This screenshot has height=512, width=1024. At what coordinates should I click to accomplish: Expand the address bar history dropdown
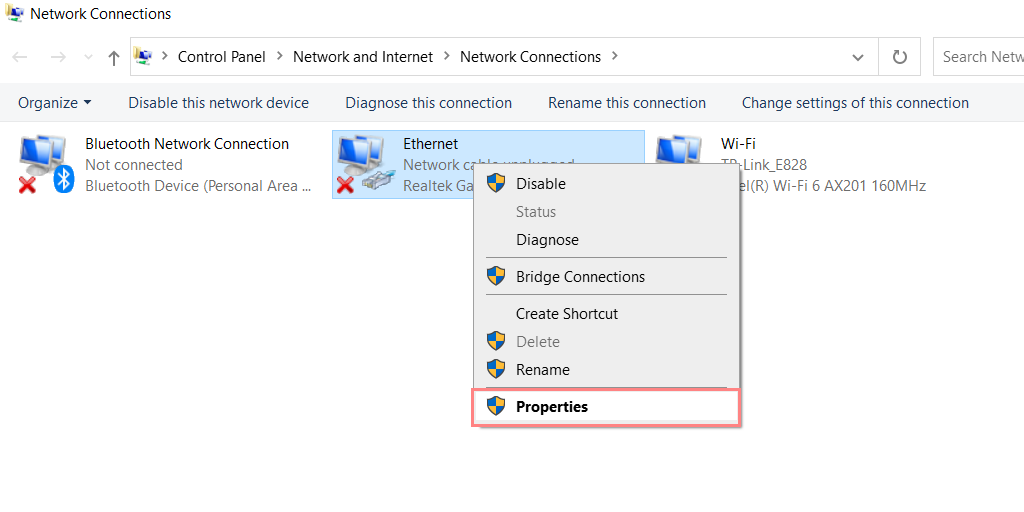(858, 57)
